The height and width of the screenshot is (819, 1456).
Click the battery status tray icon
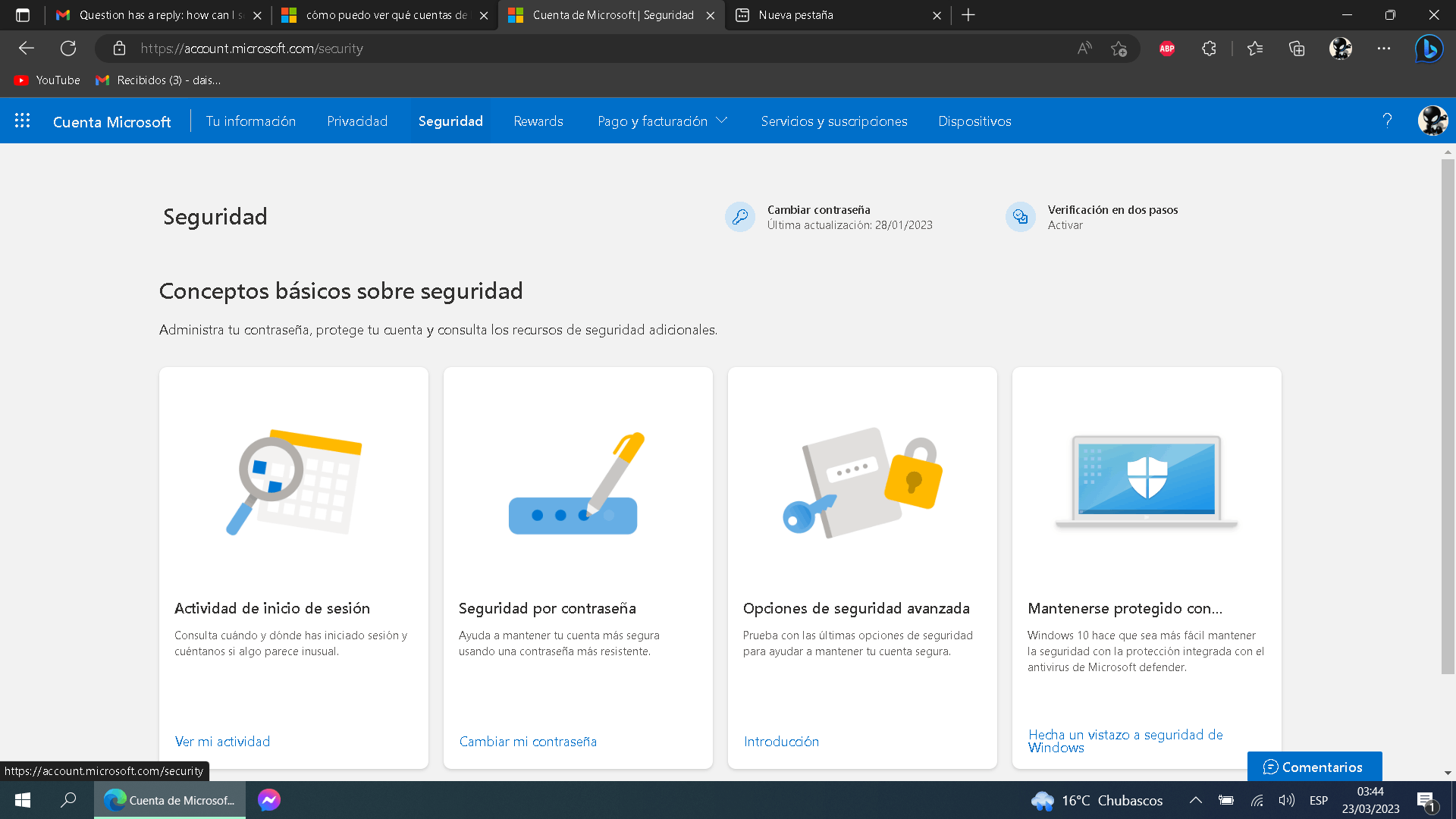[1226, 800]
